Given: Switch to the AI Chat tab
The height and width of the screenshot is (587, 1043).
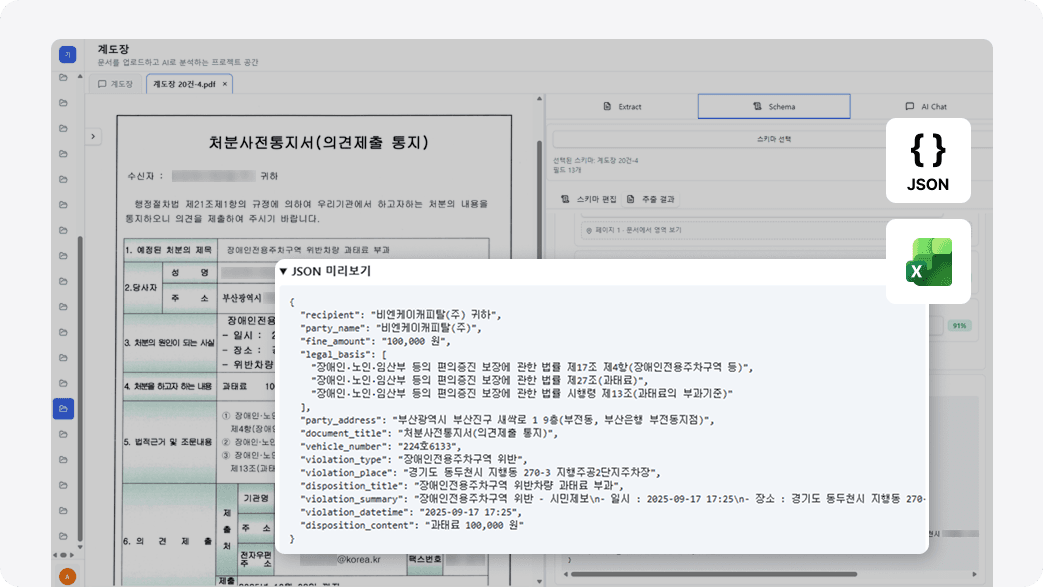Looking at the screenshot, I should (926, 106).
